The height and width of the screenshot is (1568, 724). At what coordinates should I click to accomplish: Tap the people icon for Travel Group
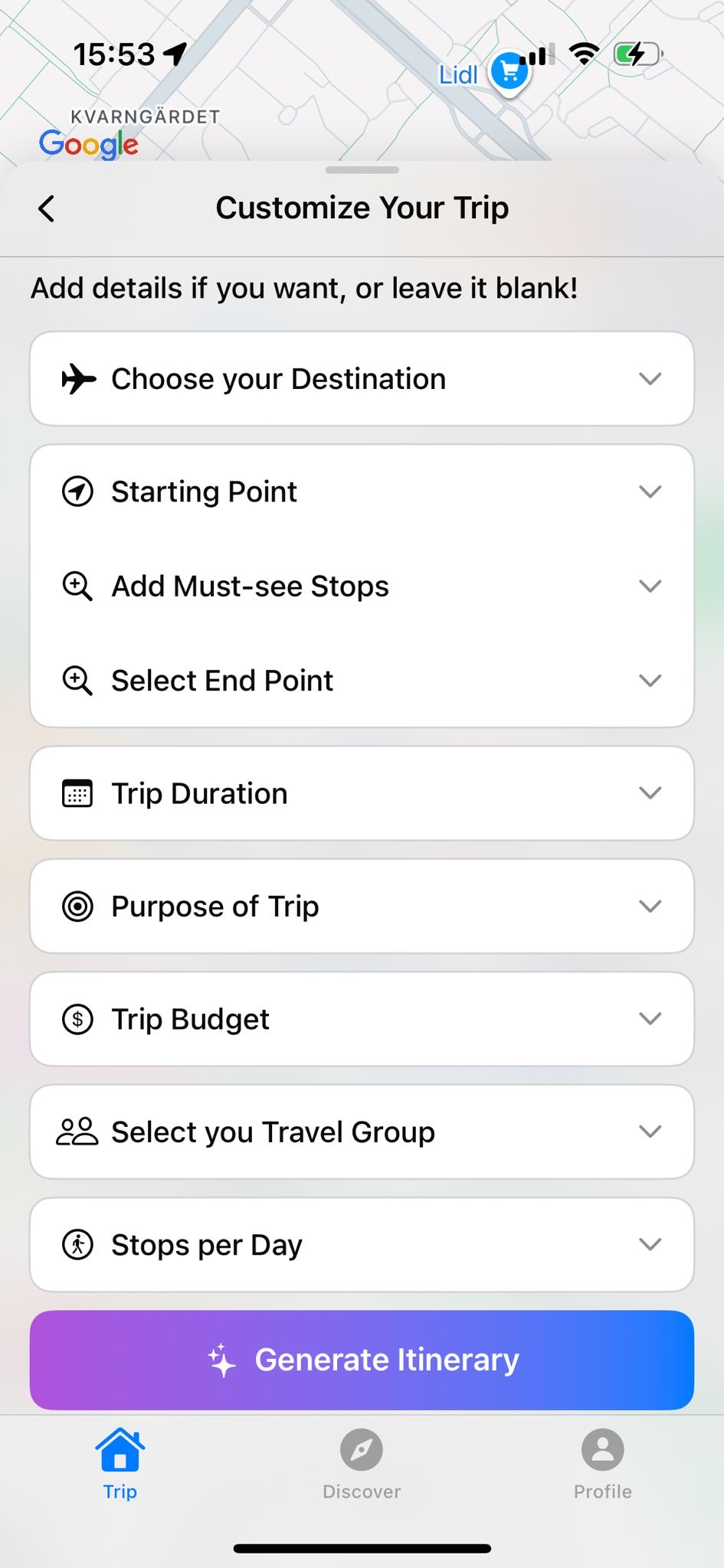[77, 1132]
